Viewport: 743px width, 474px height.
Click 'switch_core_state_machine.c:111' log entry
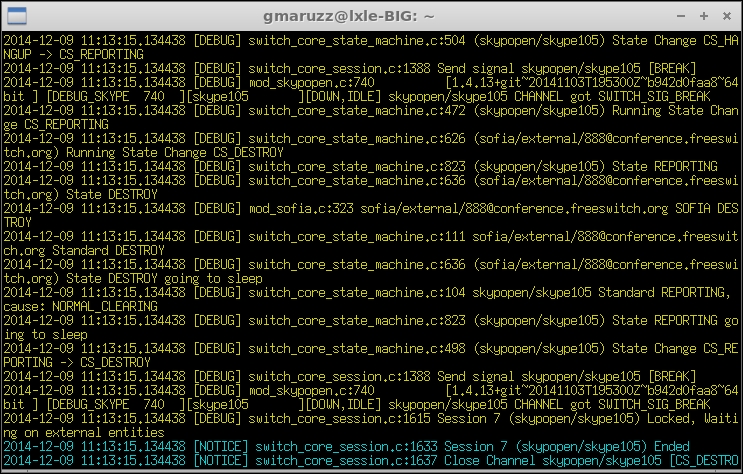357,237
